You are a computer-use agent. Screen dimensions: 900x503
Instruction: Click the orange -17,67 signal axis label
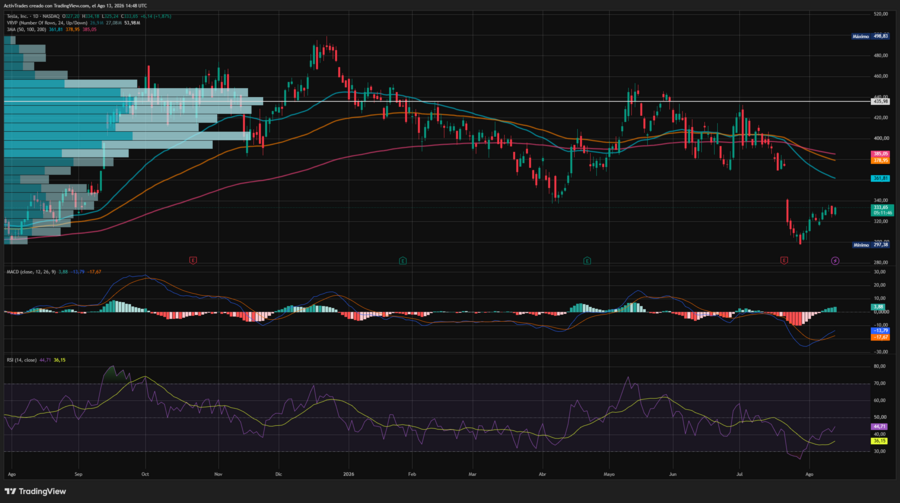pos(880,337)
